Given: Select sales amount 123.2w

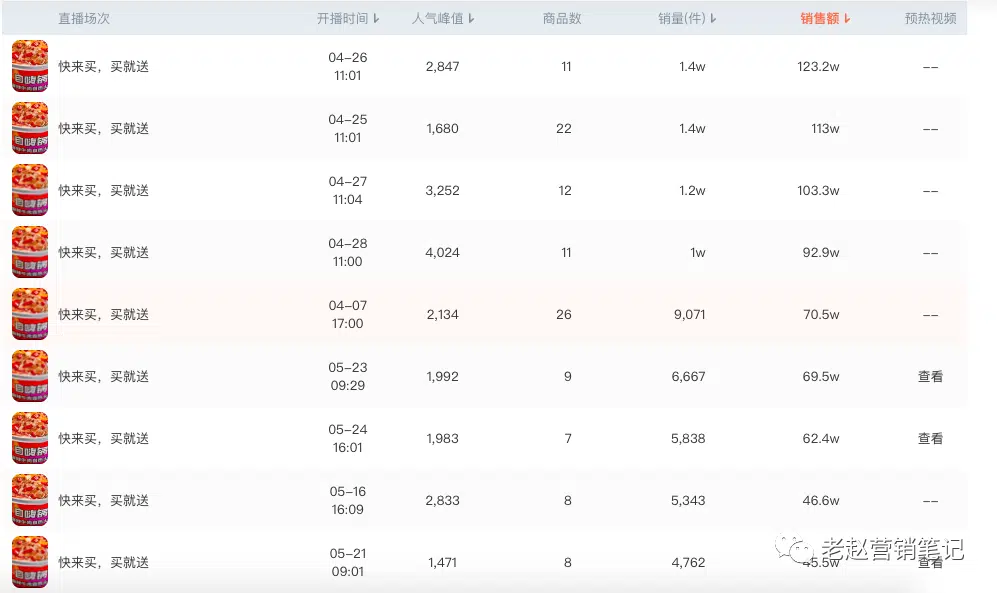Looking at the screenshot, I should tap(818, 67).
